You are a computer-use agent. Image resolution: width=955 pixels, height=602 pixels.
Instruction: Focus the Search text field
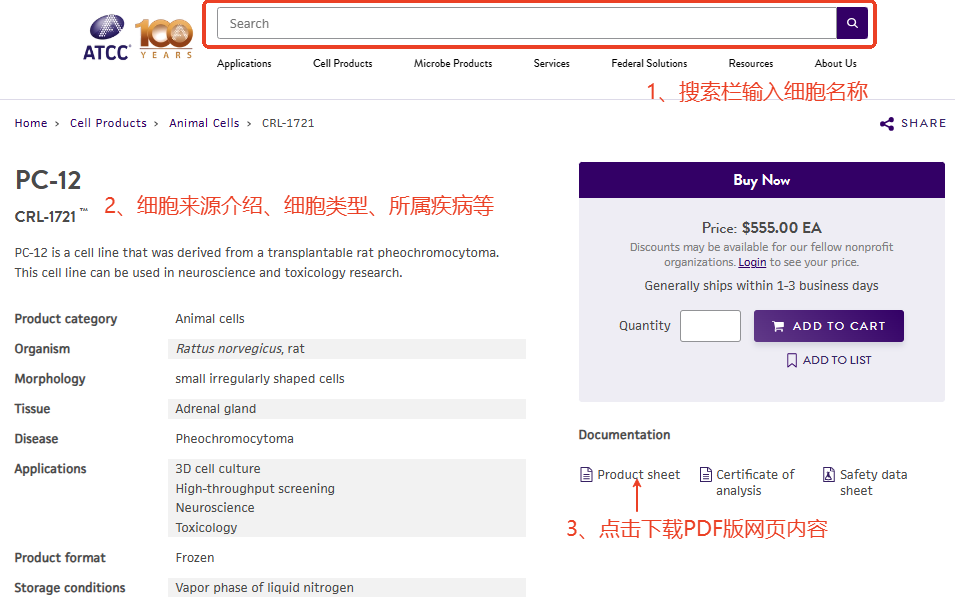pos(526,23)
